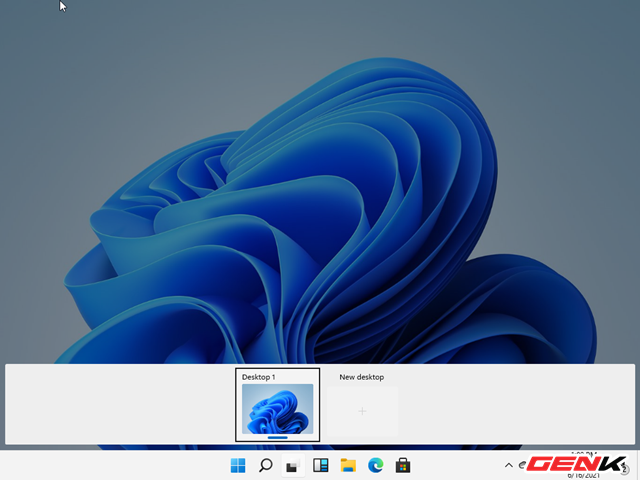Select the Desktop 1 thumbnail
This screenshot has height=480, width=640.
(278, 409)
